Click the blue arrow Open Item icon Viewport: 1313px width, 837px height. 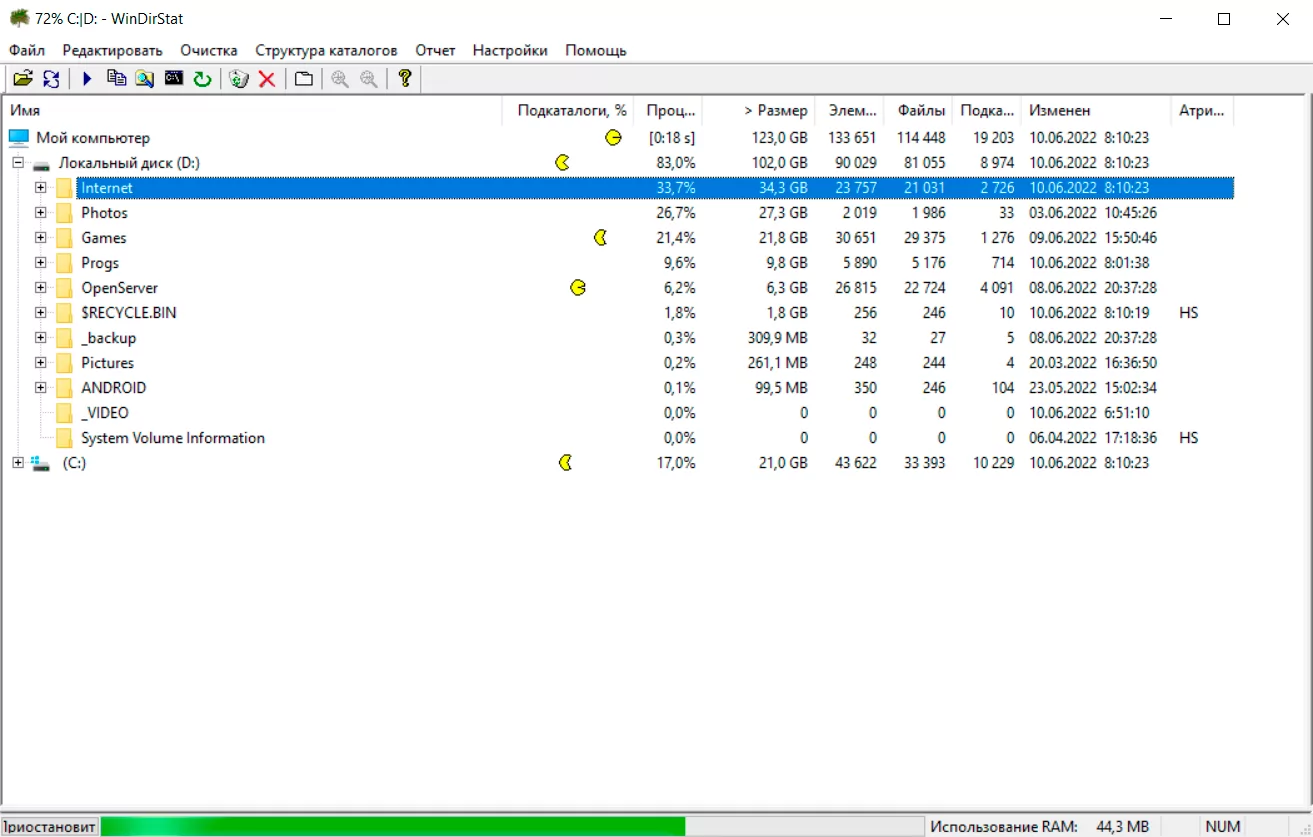87,79
